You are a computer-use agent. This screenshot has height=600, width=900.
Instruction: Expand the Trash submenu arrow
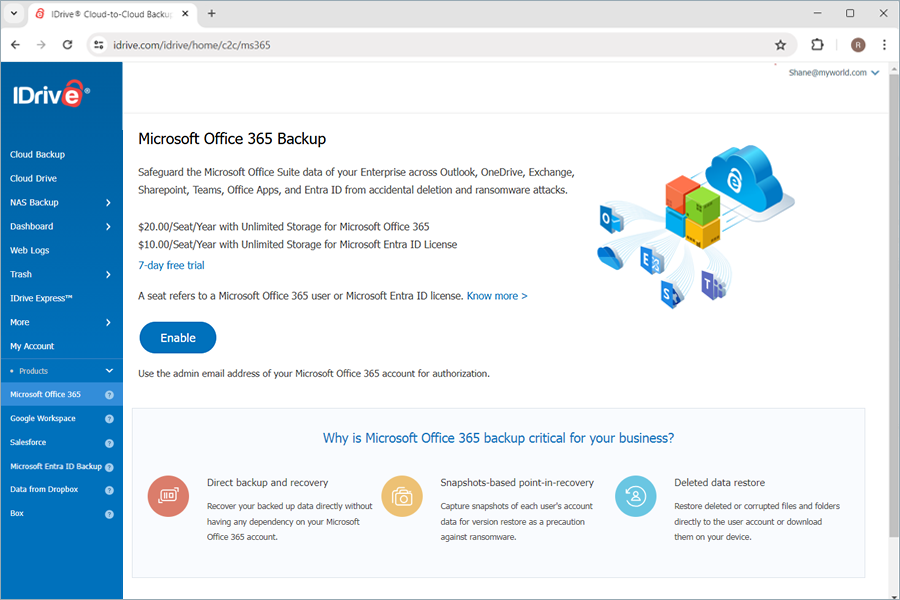pos(108,274)
